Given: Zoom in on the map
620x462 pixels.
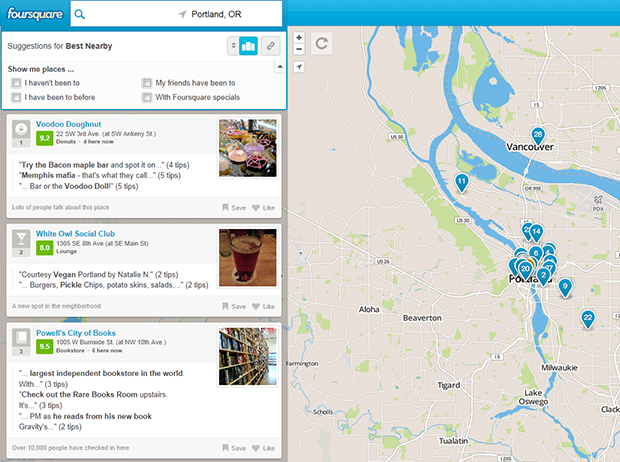Looking at the screenshot, I should tap(299, 37).
